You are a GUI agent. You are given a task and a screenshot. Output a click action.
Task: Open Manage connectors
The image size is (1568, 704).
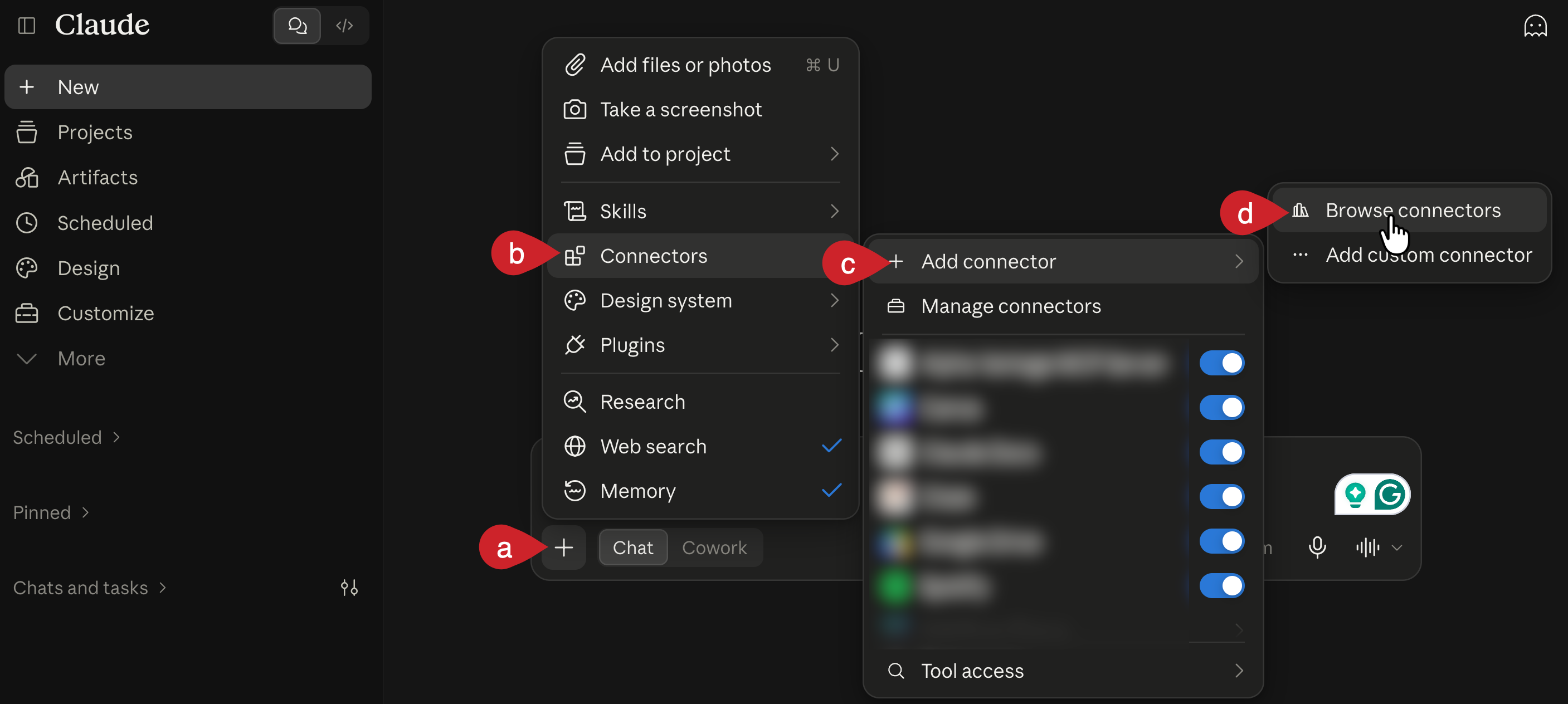[x=1063, y=306]
